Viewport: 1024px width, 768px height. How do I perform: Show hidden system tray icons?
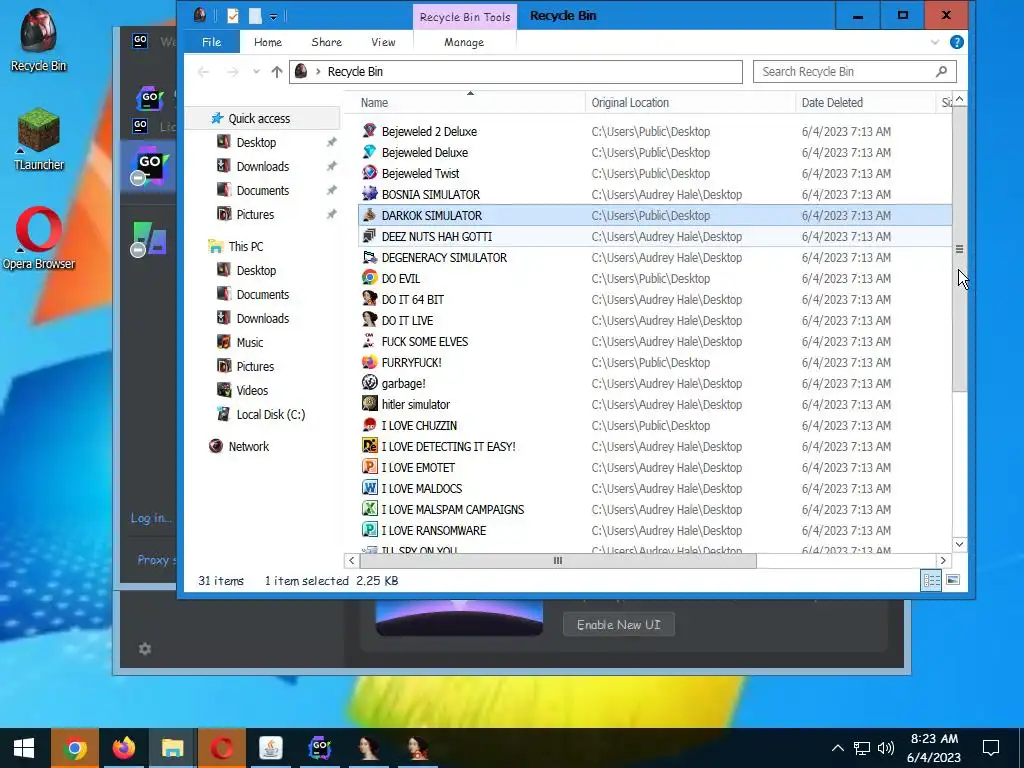pos(838,748)
